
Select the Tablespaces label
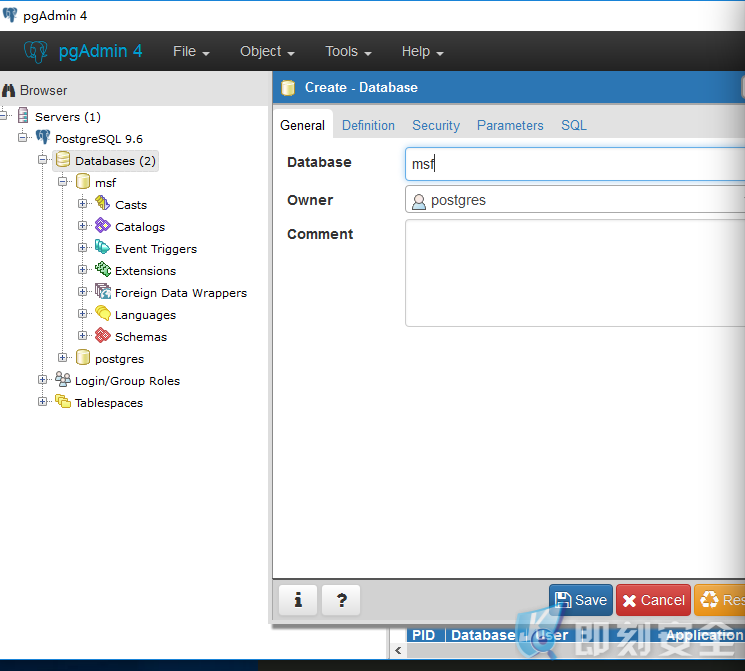[x=109, y=403]
